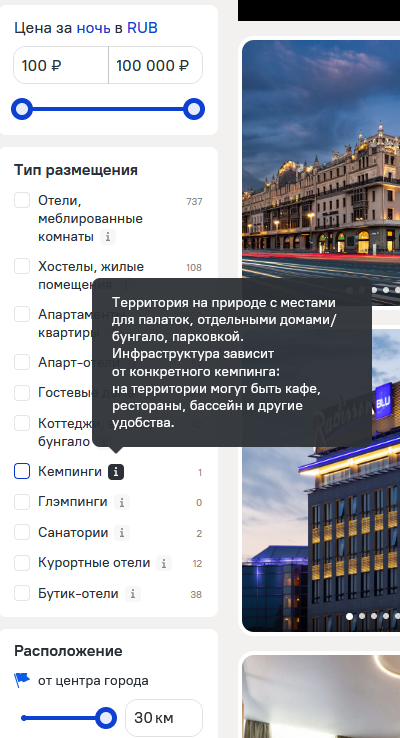Click info icon next to Бутик-отели
This screenshot has width=400, height=738.
click(x=133, y=594)
